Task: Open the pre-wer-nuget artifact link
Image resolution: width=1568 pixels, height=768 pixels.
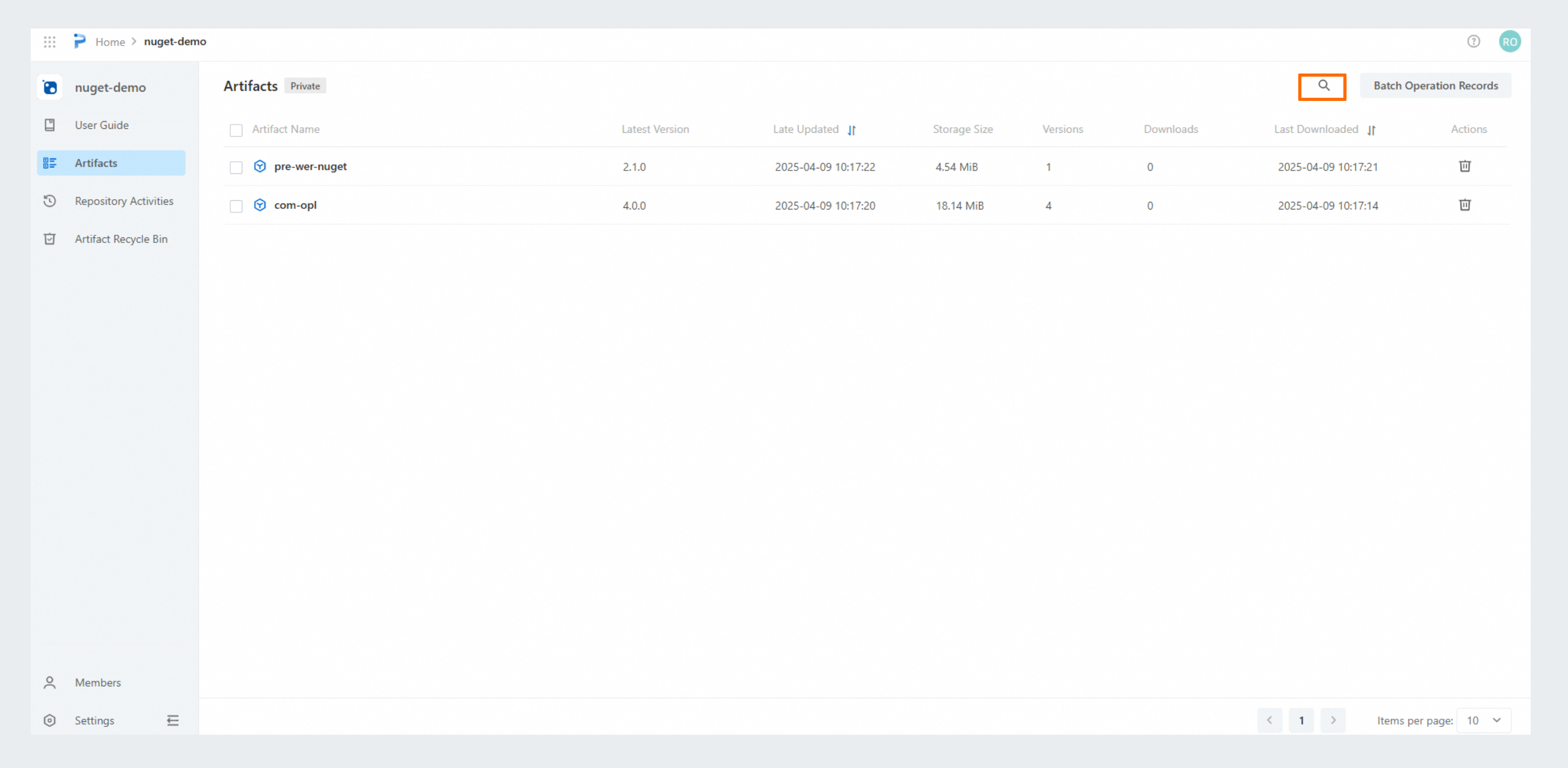Action: pos(310,166)
